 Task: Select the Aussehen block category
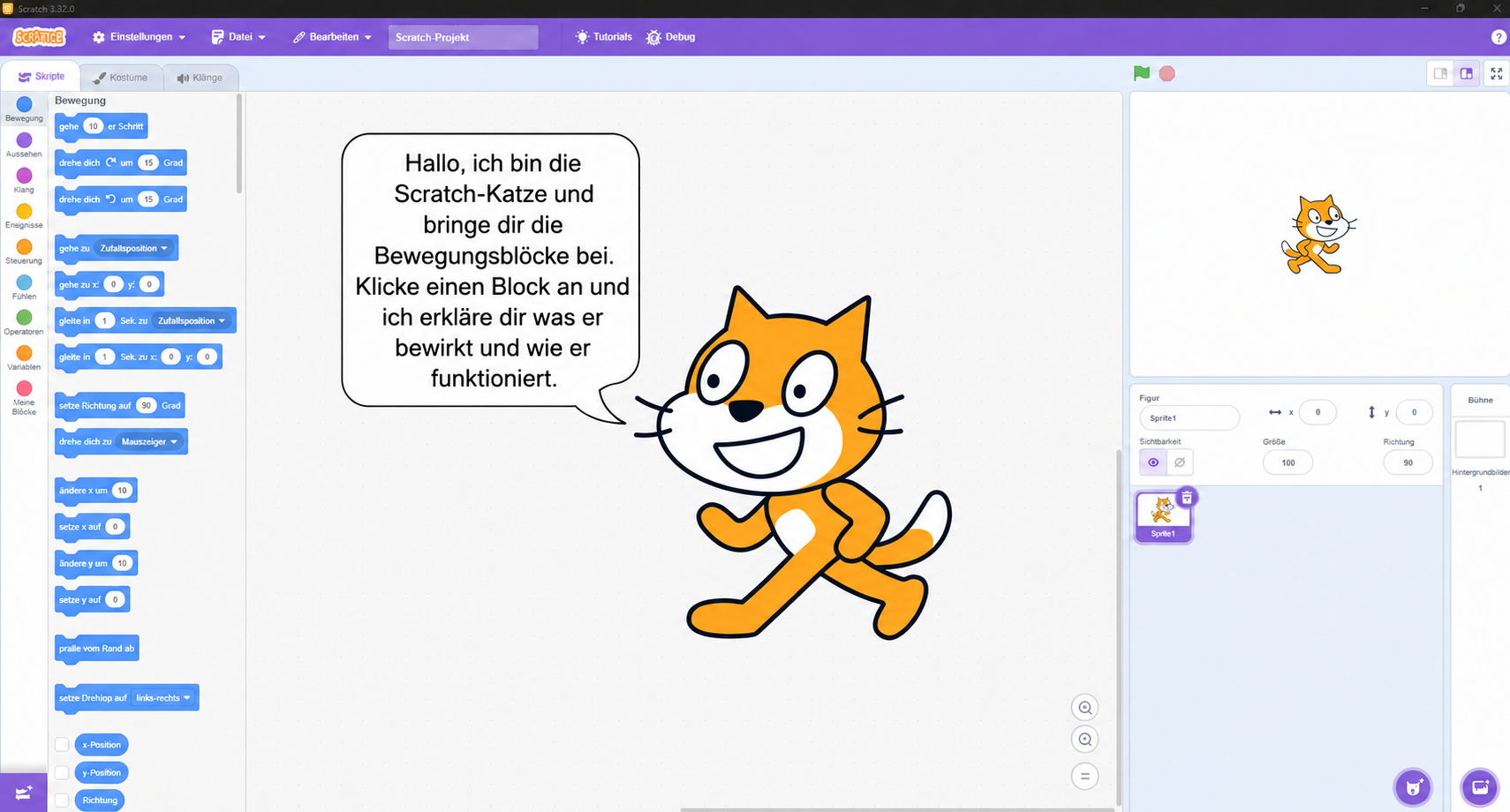point(24,146)
